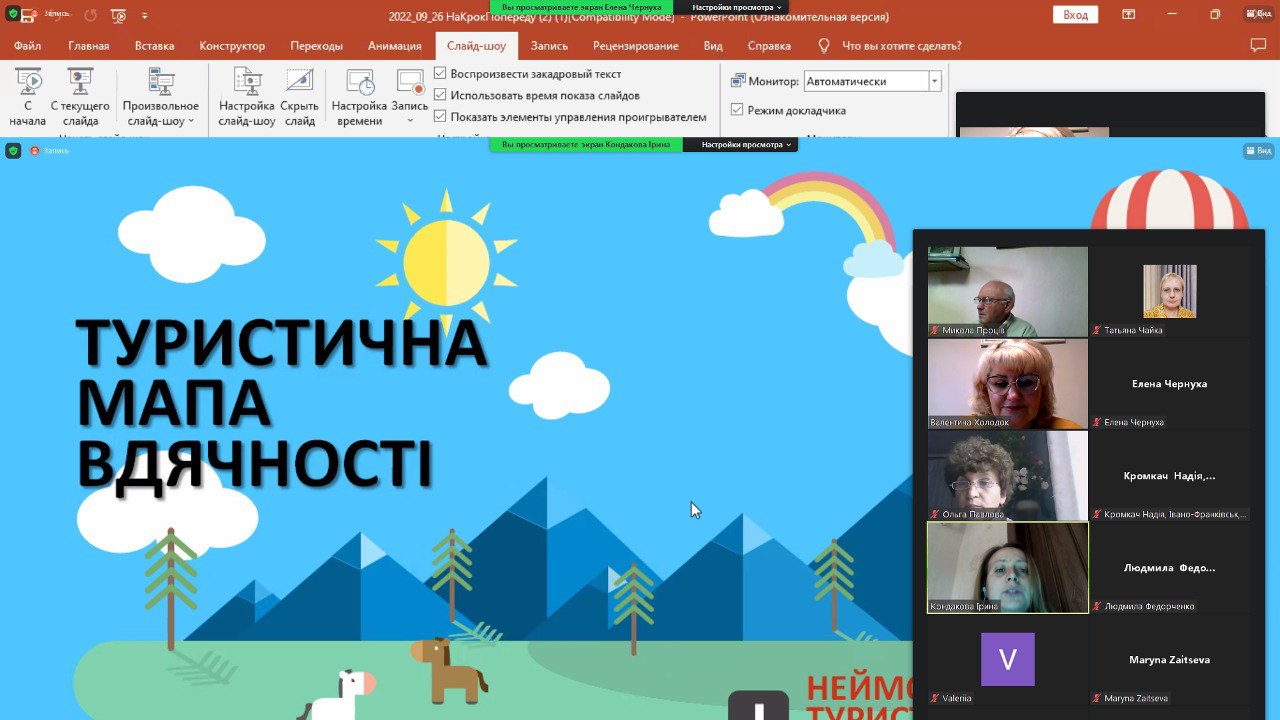Switch to the 'Анимация' ribbon tab
Screen dimensions: 1280x720
point(394,46)
